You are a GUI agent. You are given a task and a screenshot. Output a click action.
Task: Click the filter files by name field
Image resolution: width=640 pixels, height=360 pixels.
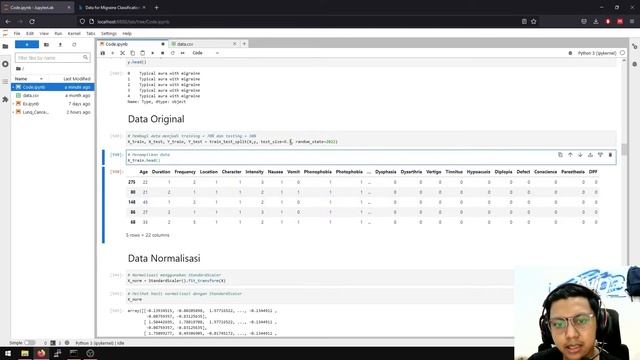(52, 58)
